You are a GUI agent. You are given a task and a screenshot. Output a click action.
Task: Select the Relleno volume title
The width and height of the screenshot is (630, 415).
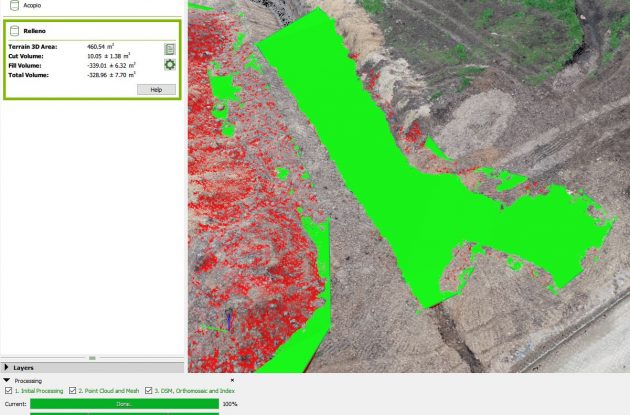(36, 31)
